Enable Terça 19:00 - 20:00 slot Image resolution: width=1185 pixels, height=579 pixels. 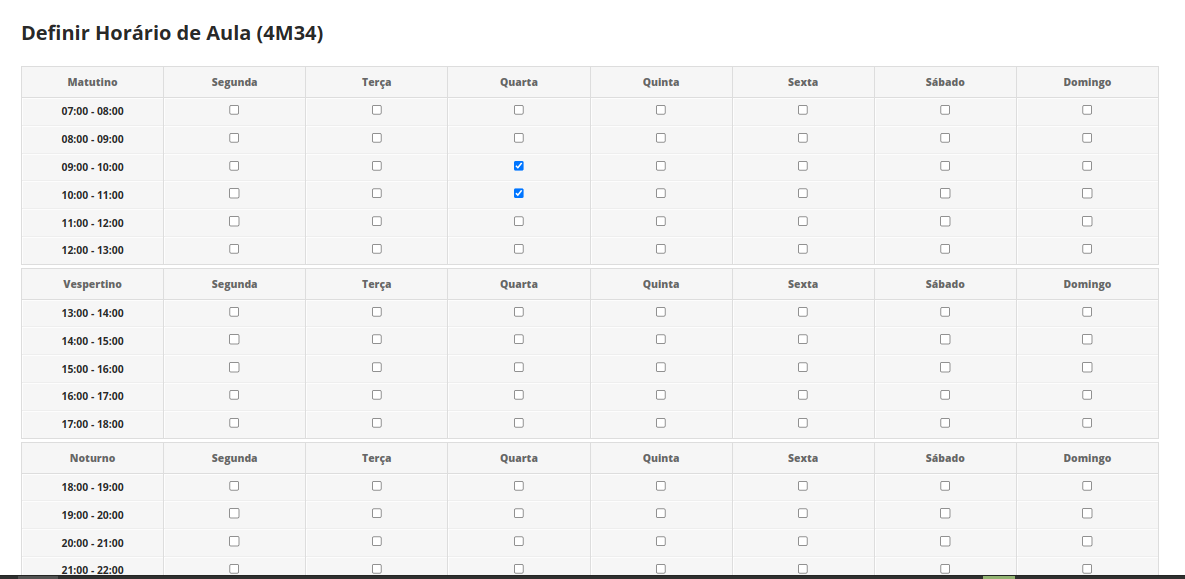click(x=377, y=514)
